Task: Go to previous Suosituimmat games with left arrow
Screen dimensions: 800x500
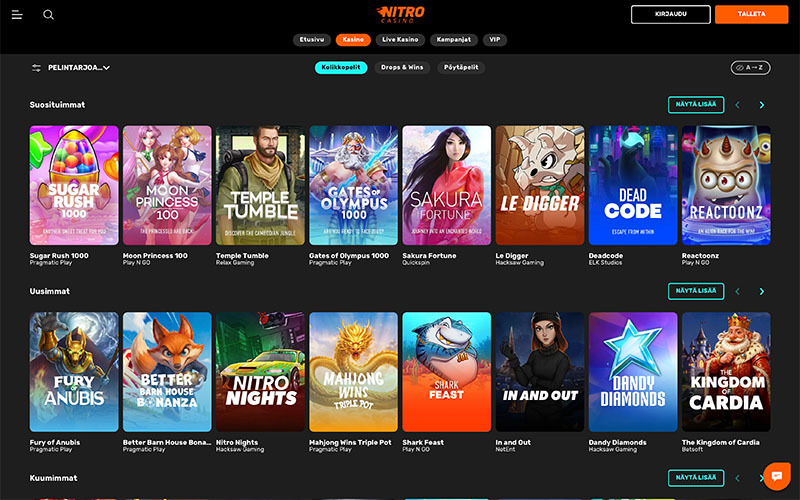Action: 737,105
